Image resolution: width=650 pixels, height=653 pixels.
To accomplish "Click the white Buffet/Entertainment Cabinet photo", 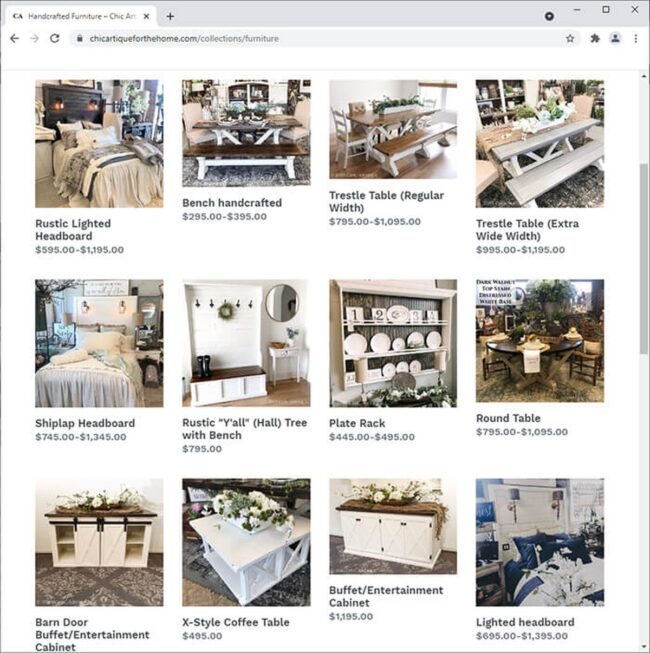I will [393, 526].
